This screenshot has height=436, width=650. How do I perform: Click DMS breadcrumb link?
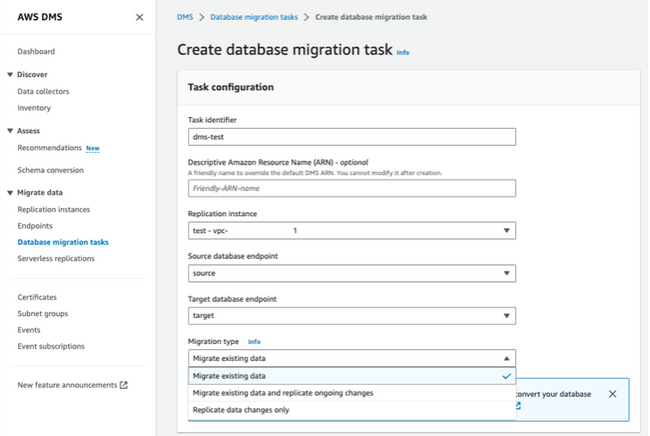pos(185,17)
